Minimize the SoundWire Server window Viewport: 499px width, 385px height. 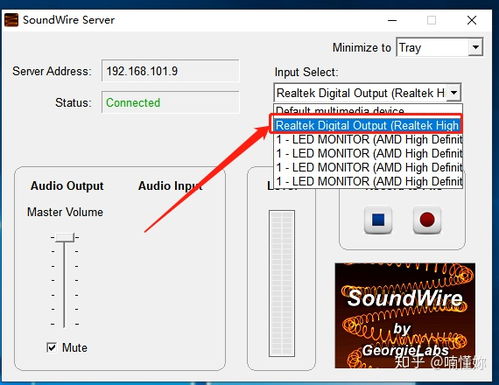[x=392, y=20]
